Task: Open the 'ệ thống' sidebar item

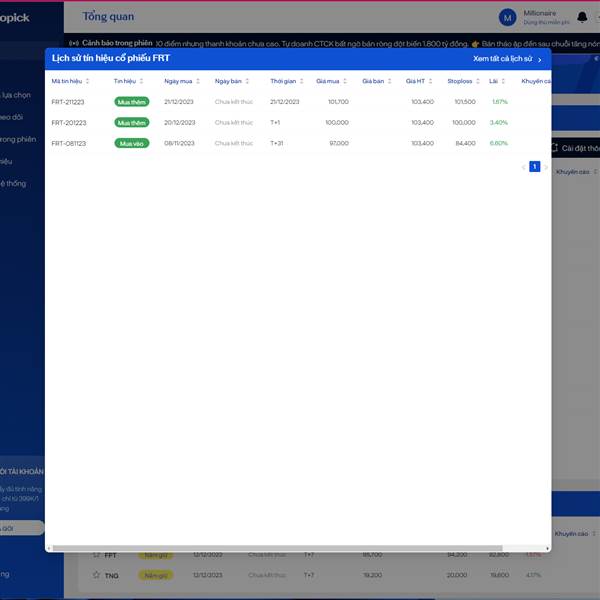Action: point(13,184)
